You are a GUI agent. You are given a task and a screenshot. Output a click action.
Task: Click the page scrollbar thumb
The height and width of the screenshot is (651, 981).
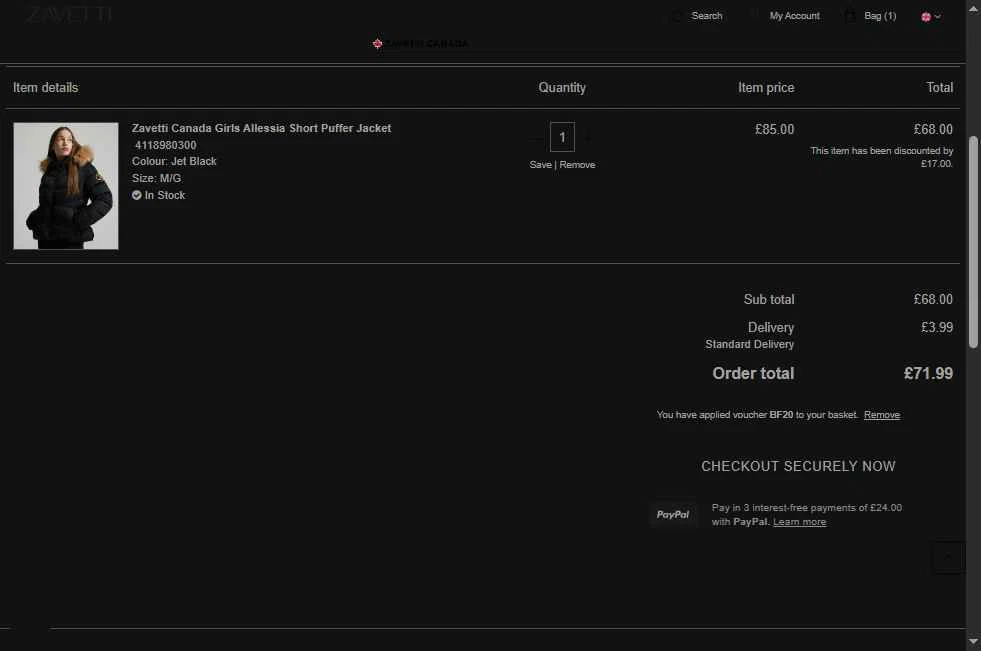[973, 241]
